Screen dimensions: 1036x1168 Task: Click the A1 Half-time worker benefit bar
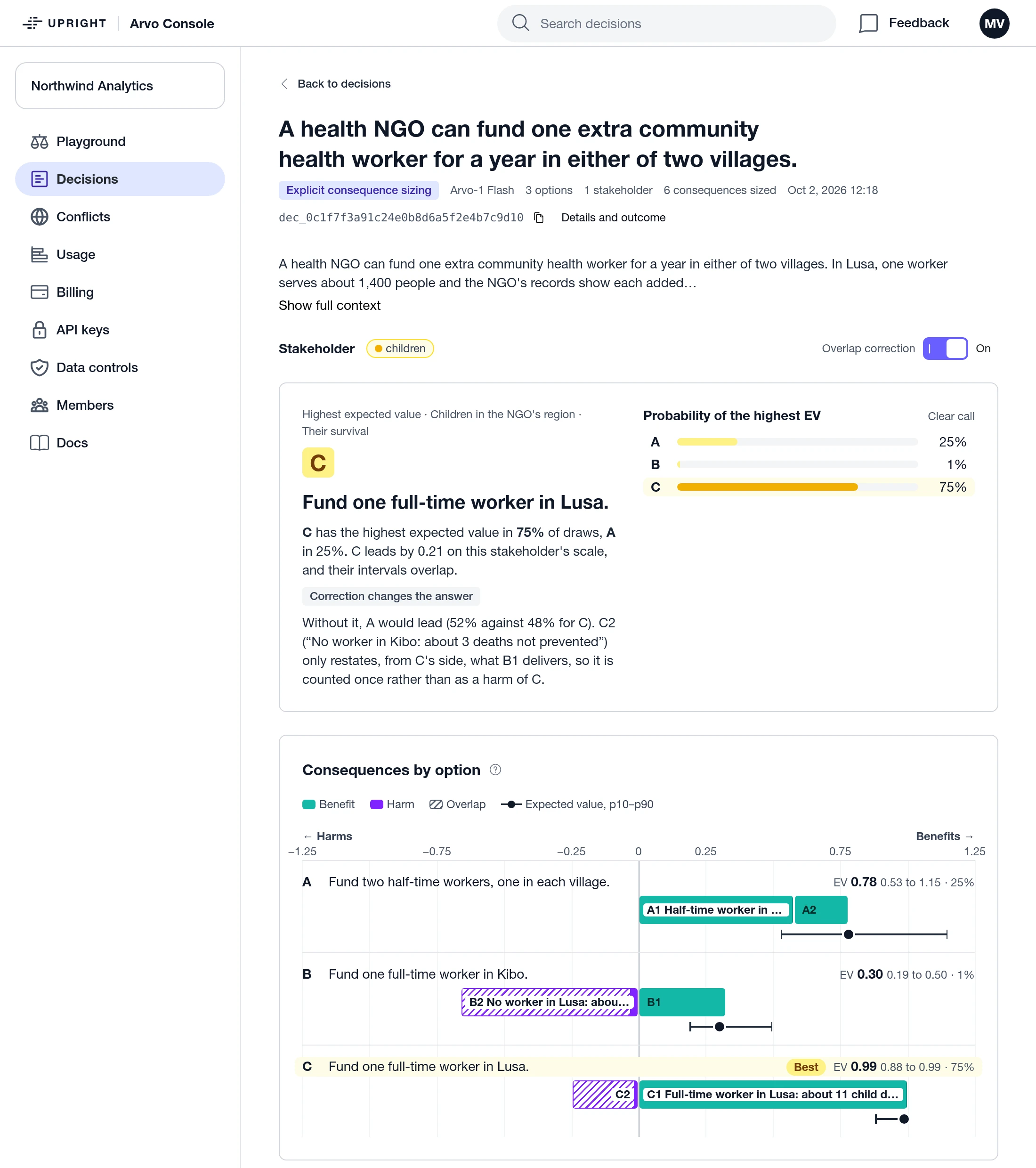[x=715, y=910]
